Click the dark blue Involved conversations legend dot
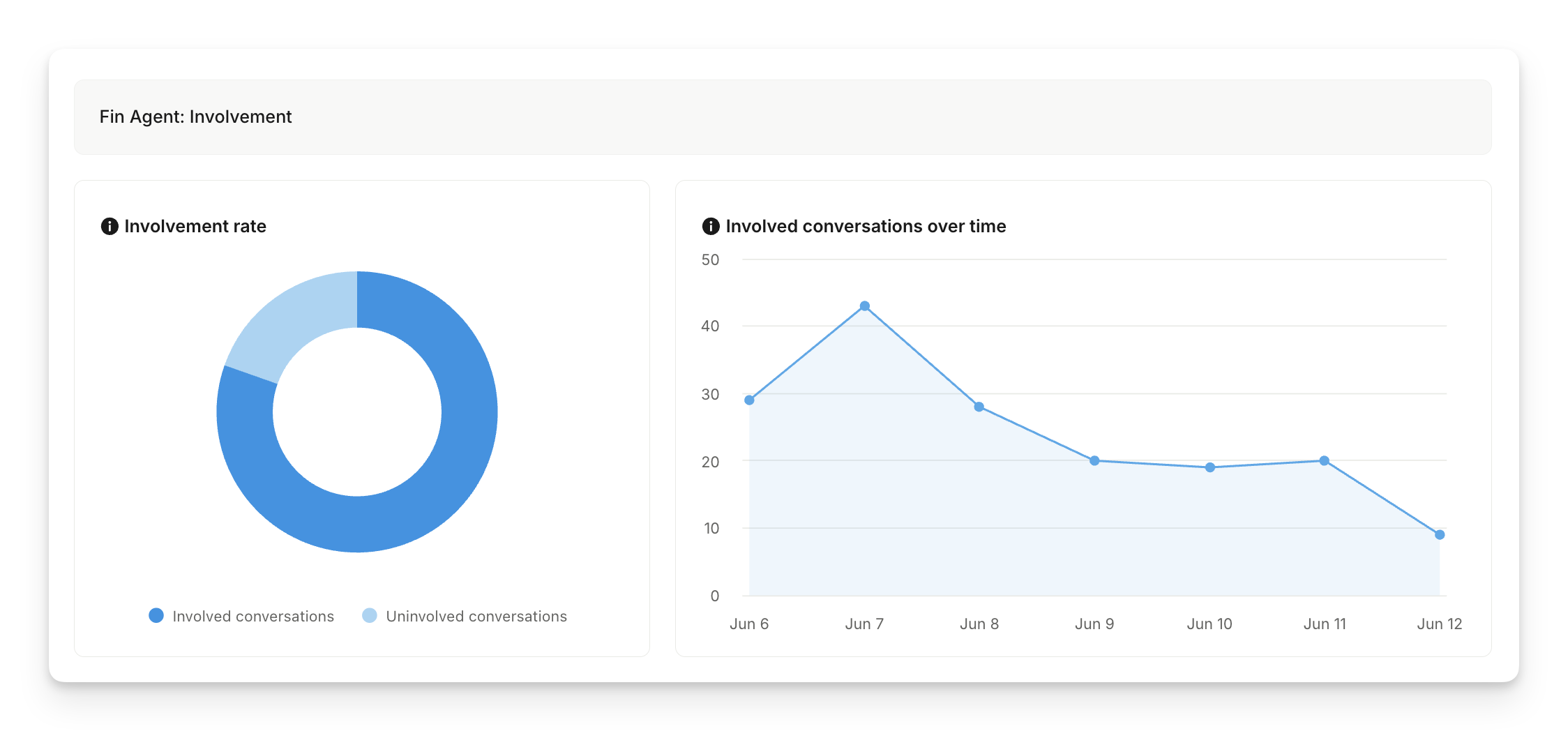This screenshot has height=731, width=1568. (x=156, y=615)
